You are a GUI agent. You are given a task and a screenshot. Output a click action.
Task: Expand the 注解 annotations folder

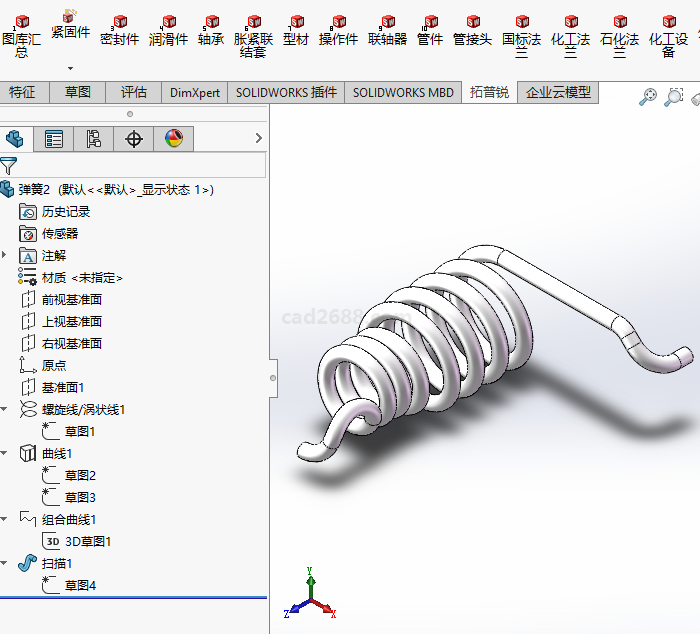pyautogui.click(x=6, y=255)
